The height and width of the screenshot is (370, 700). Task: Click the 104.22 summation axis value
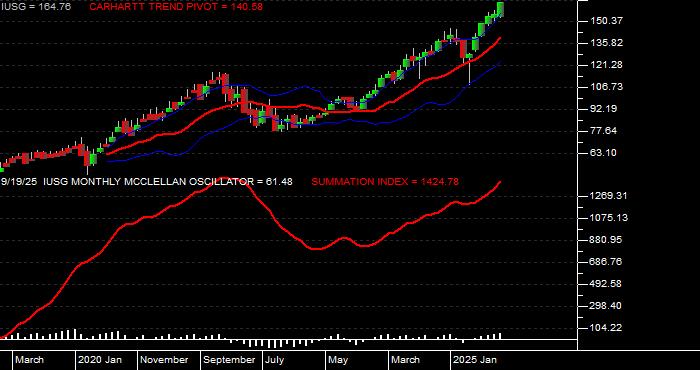click(x=605, y=328)
